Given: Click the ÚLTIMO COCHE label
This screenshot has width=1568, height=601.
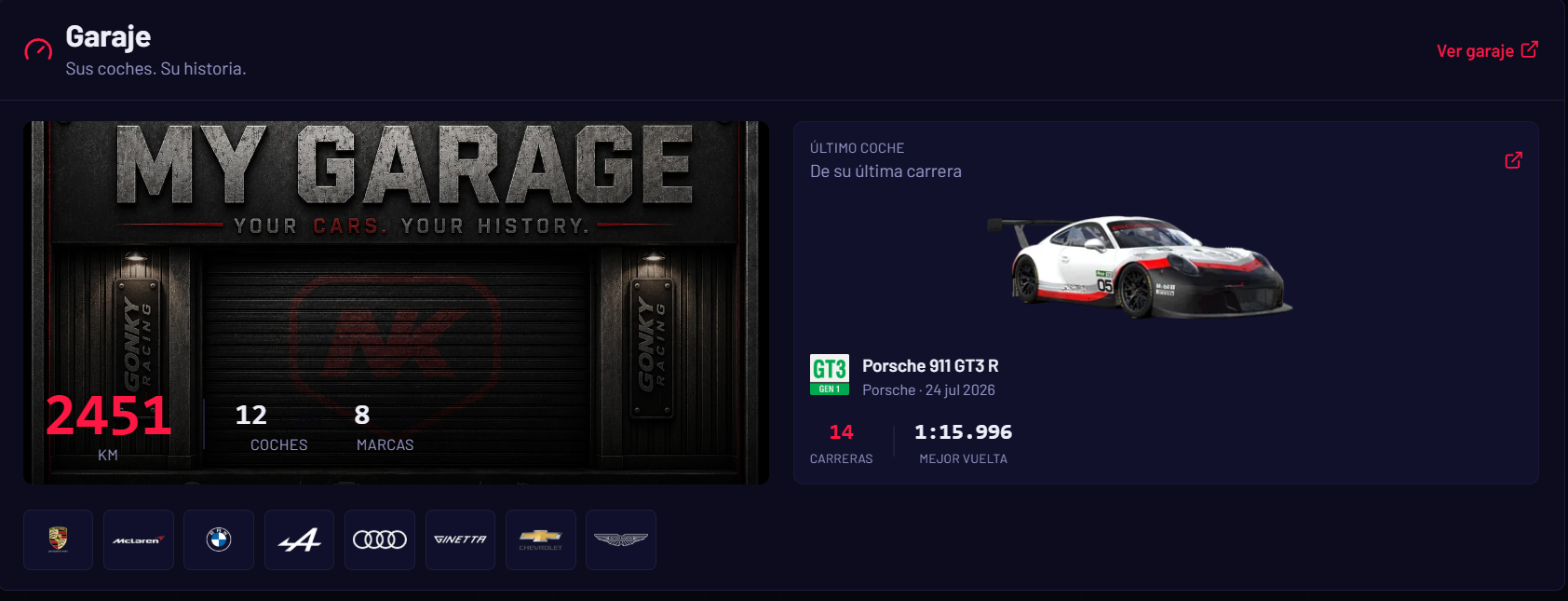Looking at the screenshot, I should click(857, 148).
